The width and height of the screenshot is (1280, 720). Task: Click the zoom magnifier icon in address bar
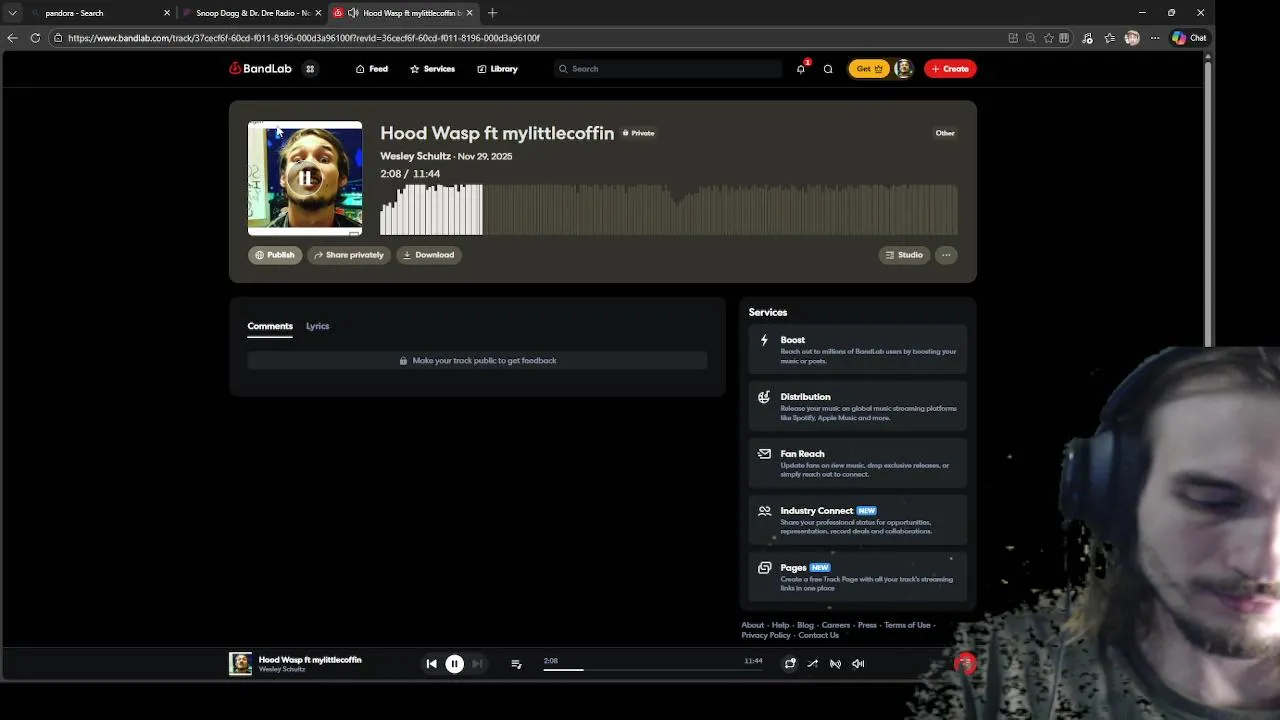coord(1030,38)
